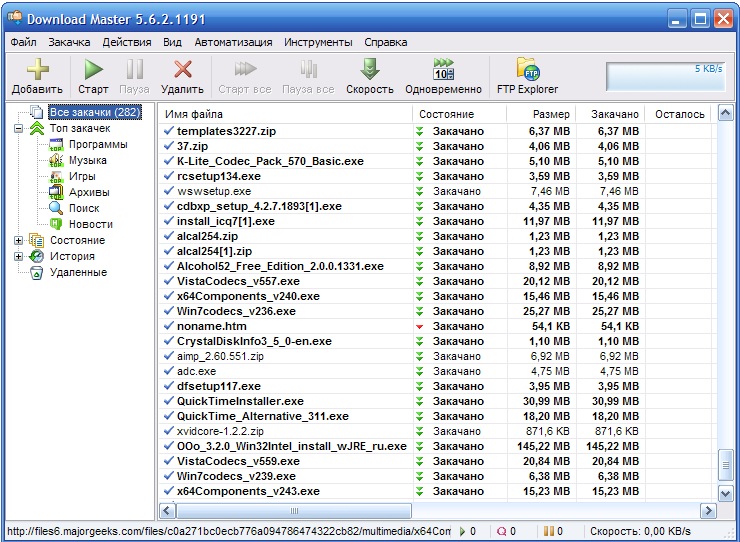Sort by the Размер column header

(x=550, y=114)
